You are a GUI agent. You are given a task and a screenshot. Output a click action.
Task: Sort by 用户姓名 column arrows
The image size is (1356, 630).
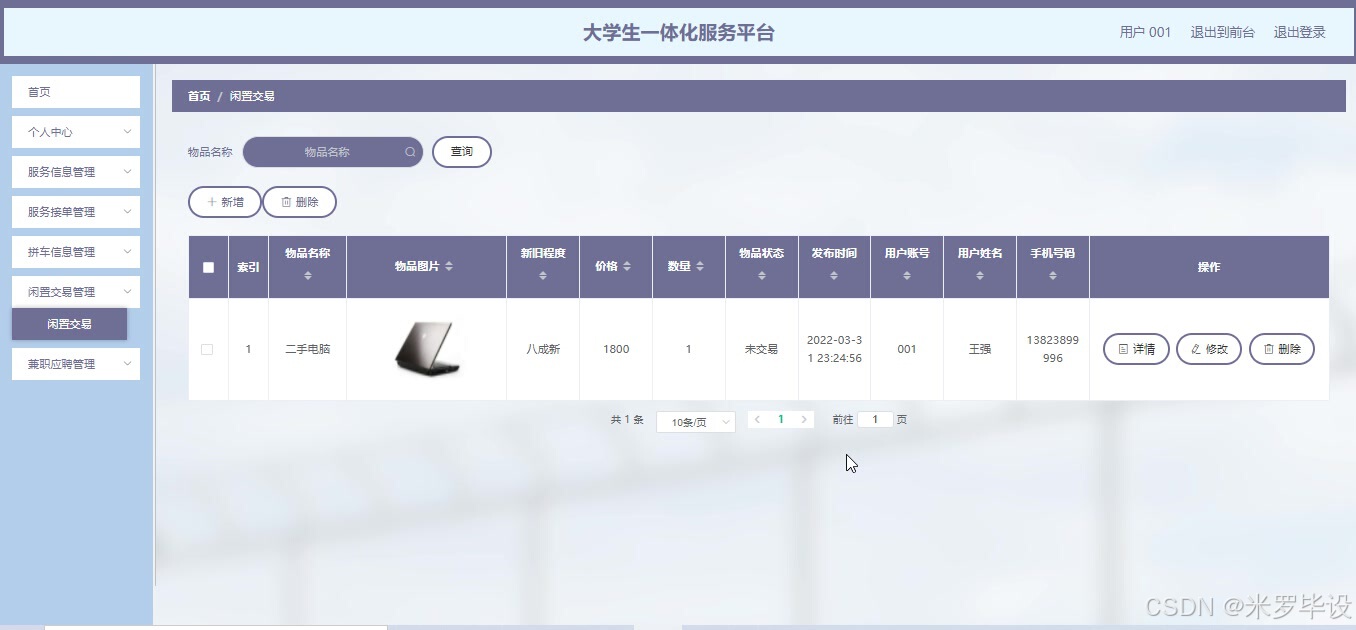point(980,275)
